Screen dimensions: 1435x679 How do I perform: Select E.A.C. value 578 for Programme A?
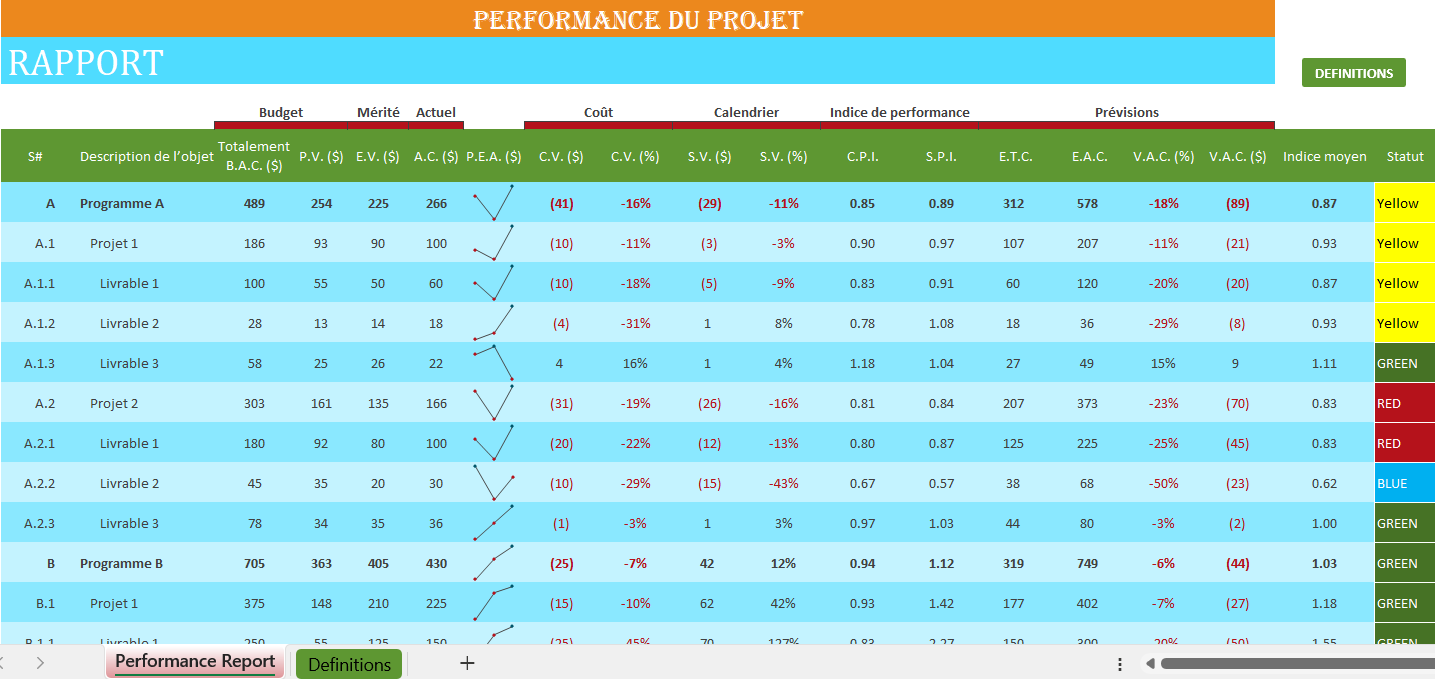(1086, 203)
